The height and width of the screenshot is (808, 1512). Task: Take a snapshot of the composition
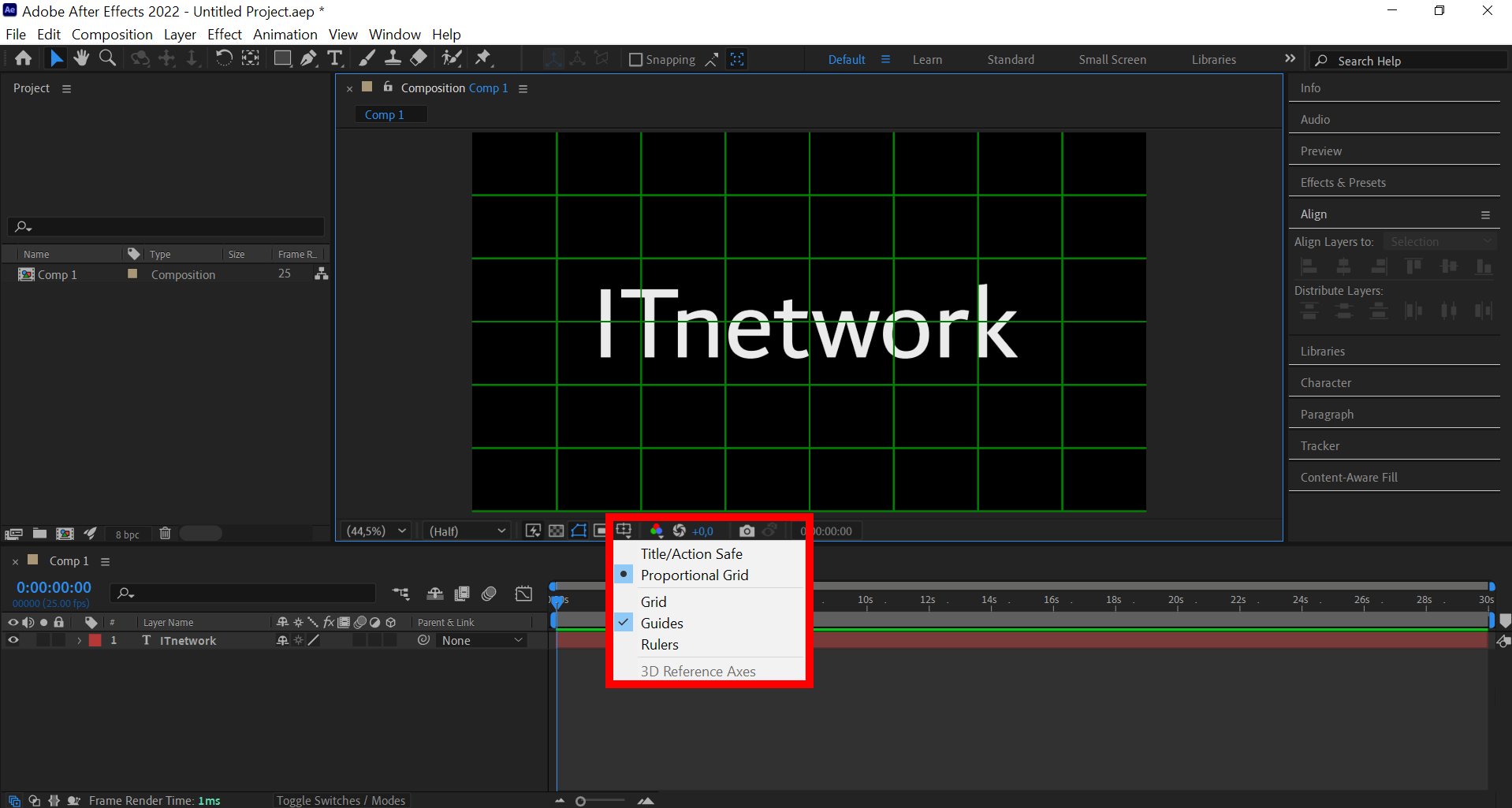747,531
